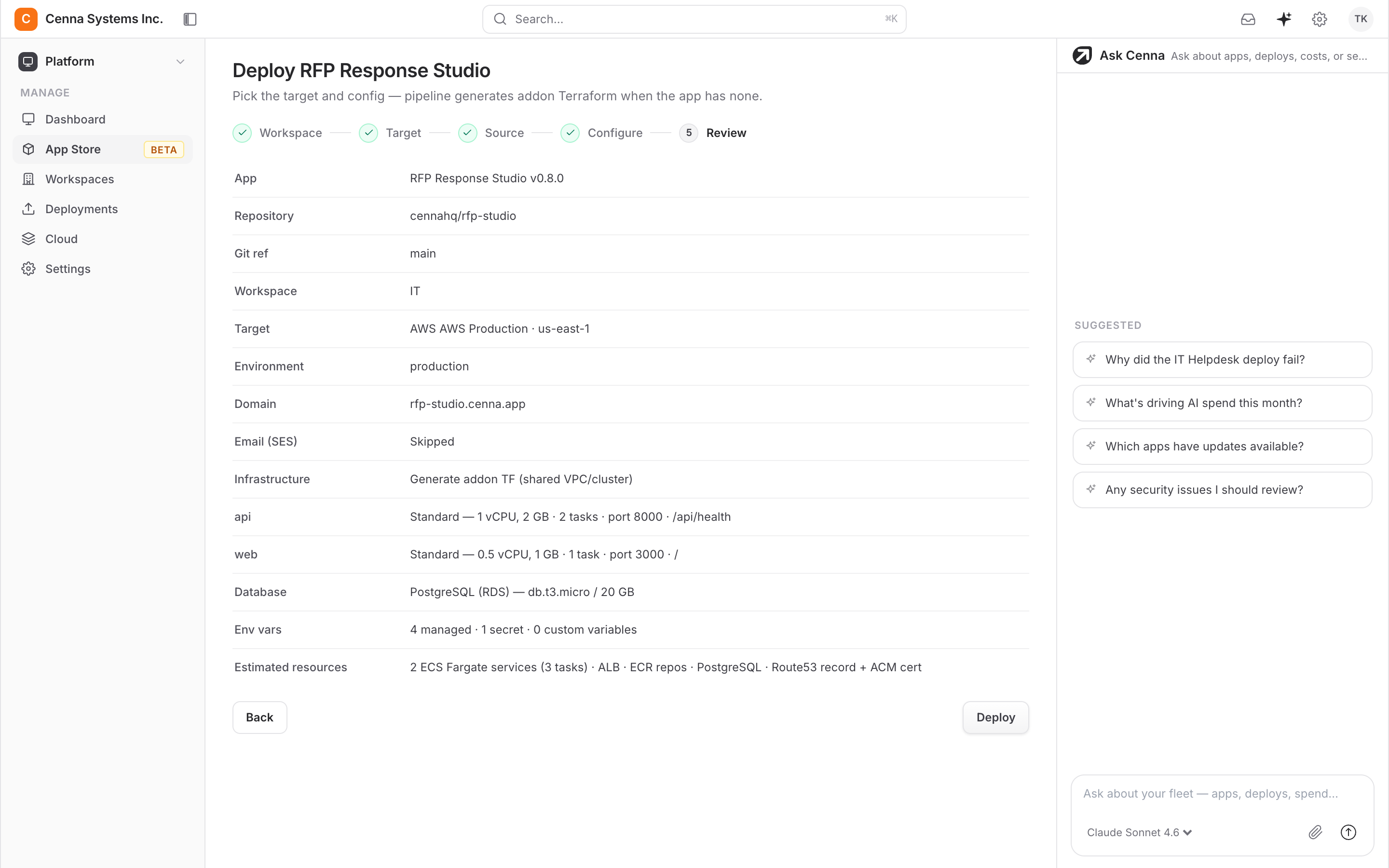Click "4 managed · 1 secret · 0 custom variables"

523,629
